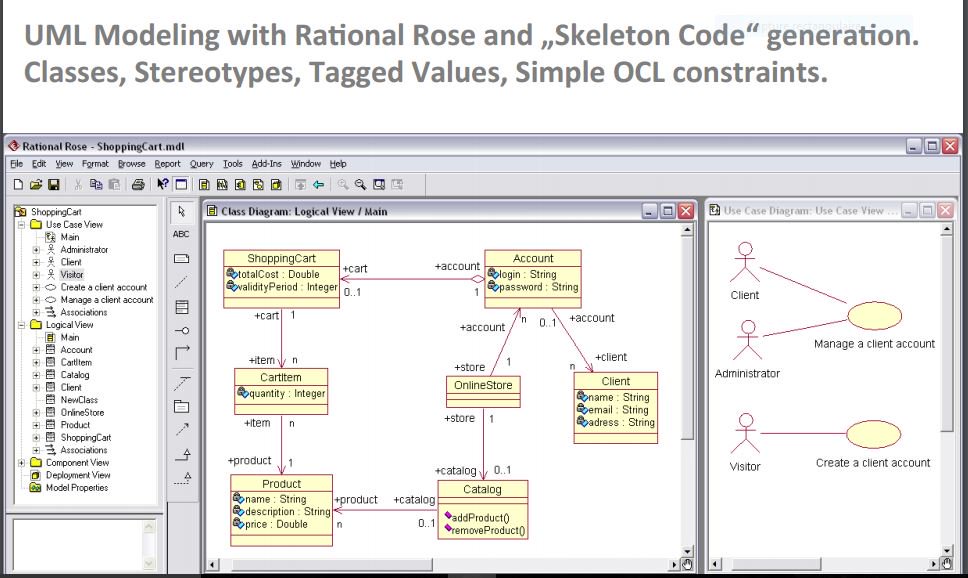The image size is (968, 578).
Task: Select the CartItem class in the browser tree
Action: pos(76,362)
